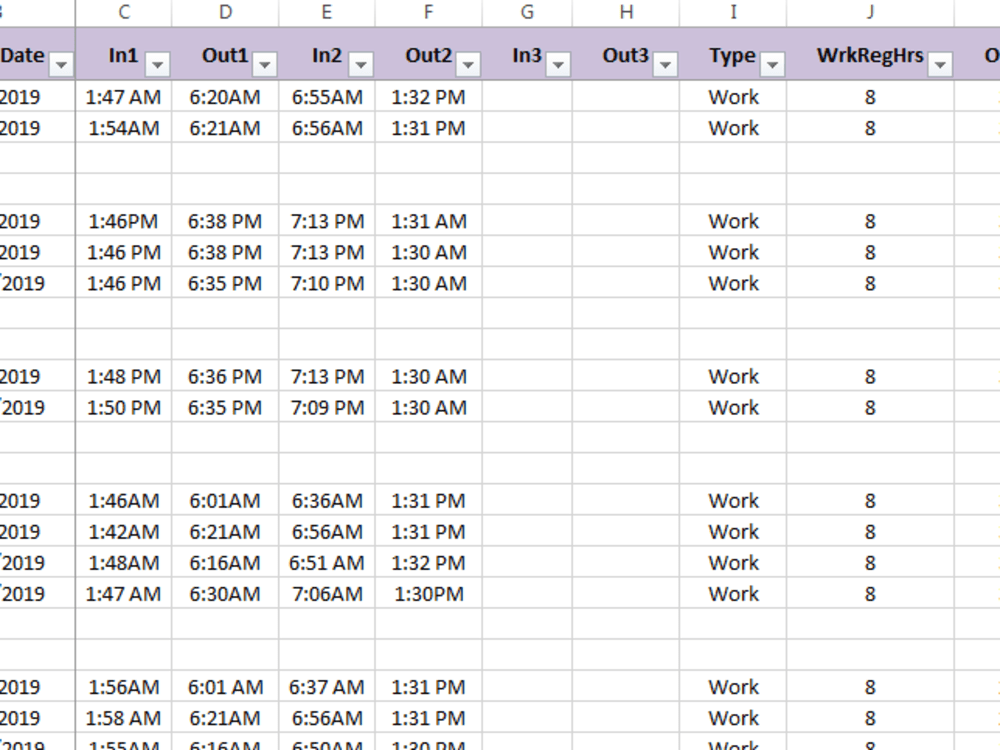Select column C header
1000x750 pixels.
click(124, 13)
